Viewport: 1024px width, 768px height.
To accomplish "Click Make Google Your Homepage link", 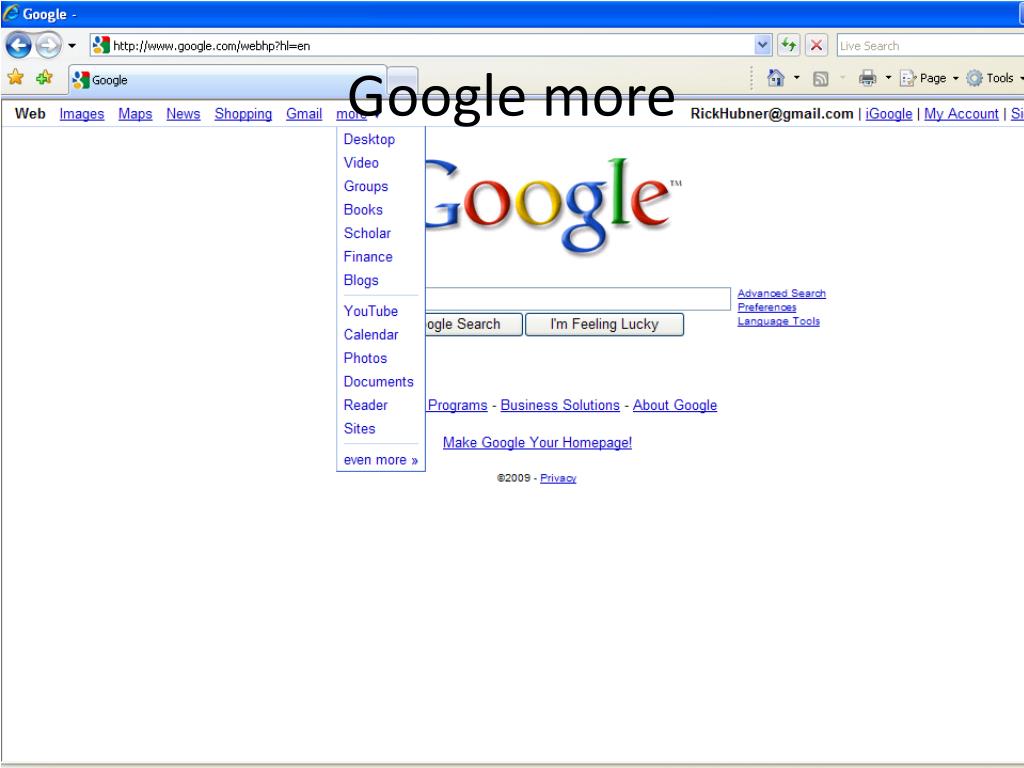I will pyautogui.click(x=537, y=442).
